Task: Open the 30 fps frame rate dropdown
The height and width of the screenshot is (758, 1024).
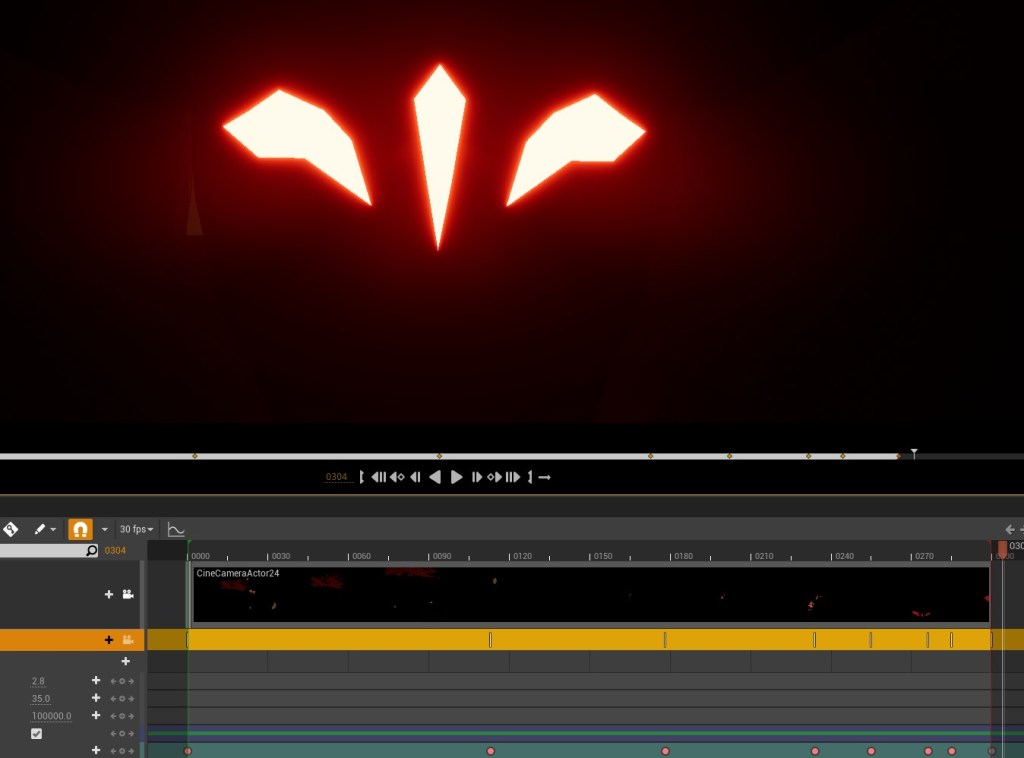Action: 136,529
